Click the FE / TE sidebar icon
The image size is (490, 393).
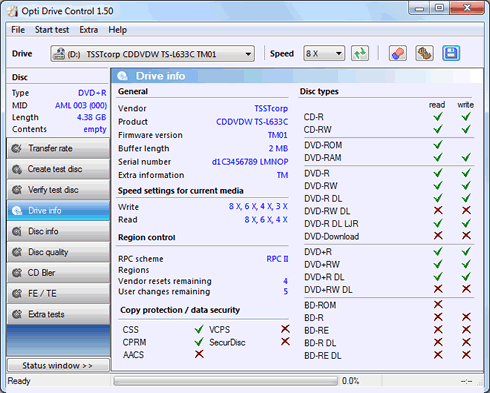coord(17,294)
